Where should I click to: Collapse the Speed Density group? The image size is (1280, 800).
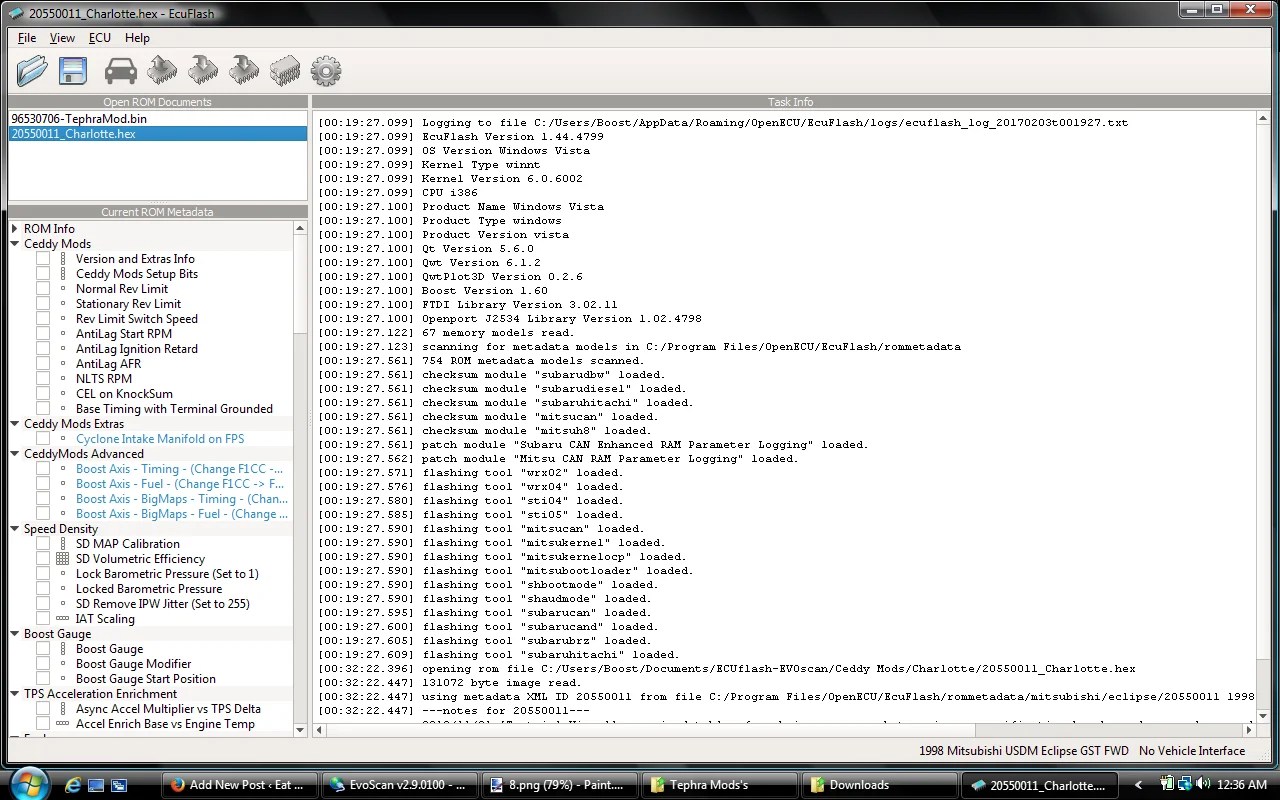pyautogui.click(x=15, y=529)
